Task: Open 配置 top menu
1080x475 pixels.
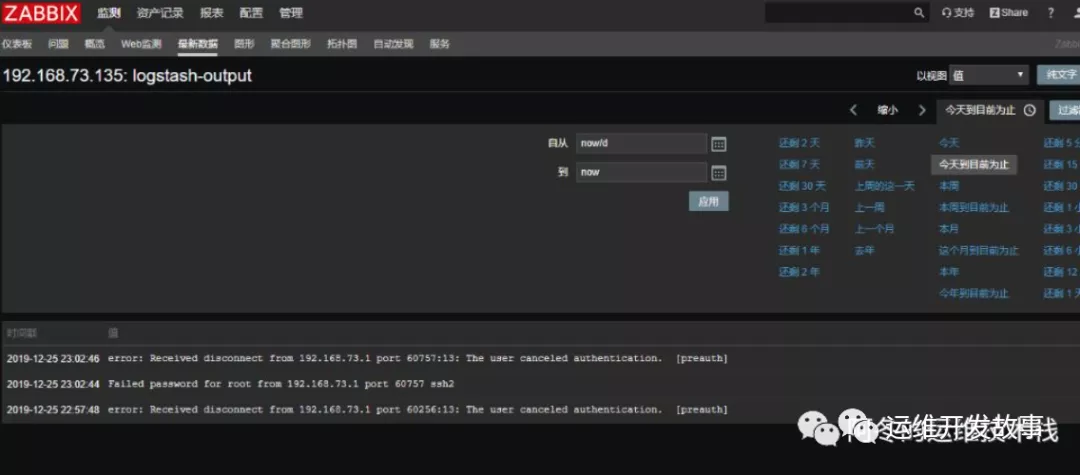Action: (x=251, y=13)
